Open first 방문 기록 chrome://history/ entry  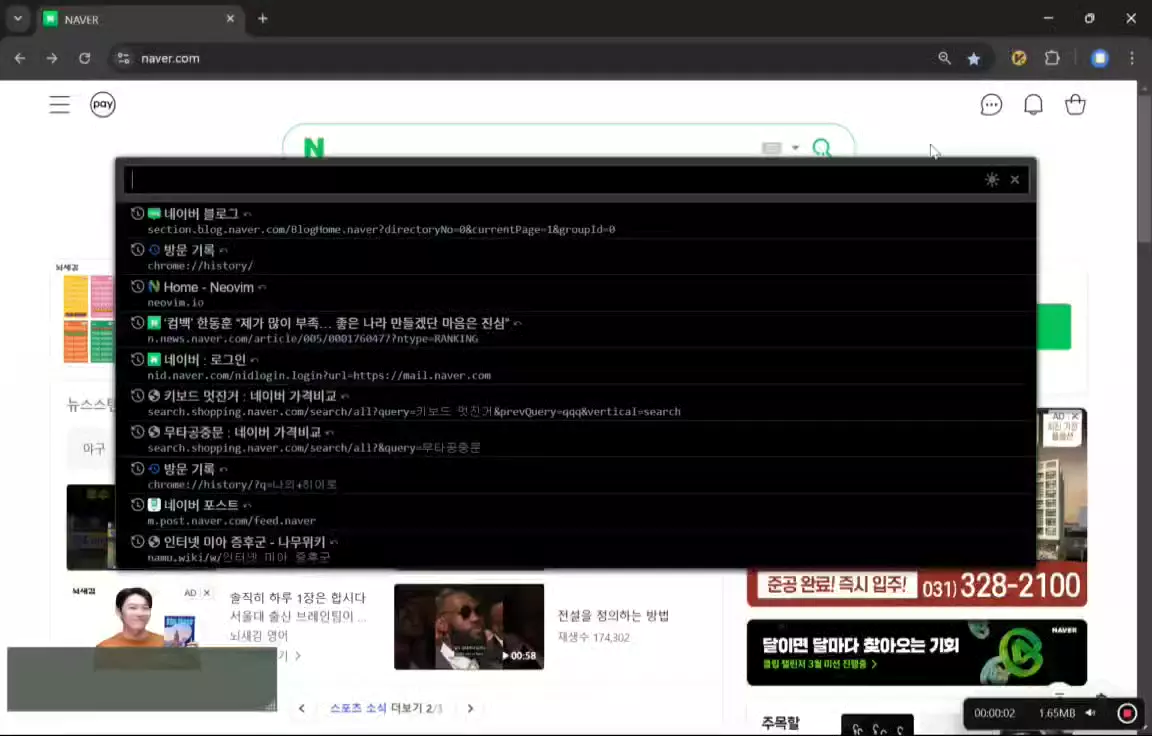(x=576, y=257)
